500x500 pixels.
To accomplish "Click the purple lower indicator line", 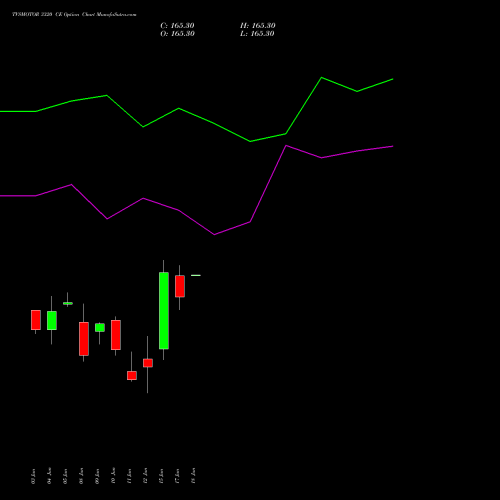I will (x=197, y=190).
